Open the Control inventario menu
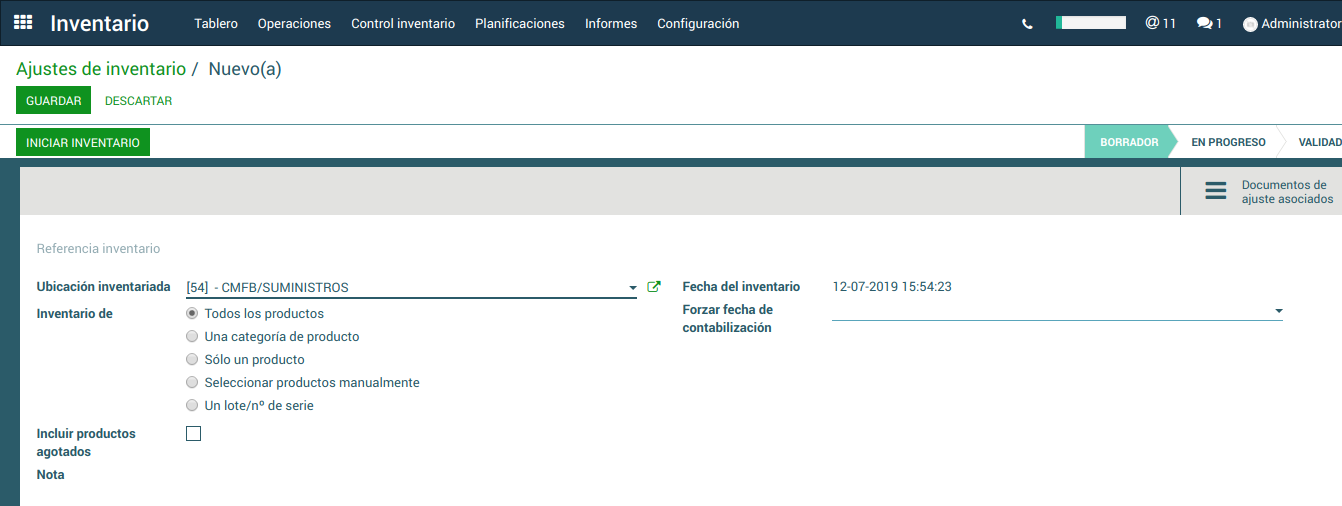Viewport: 1342px width, 506px height. pyautogui.click(x=402, y=23)
